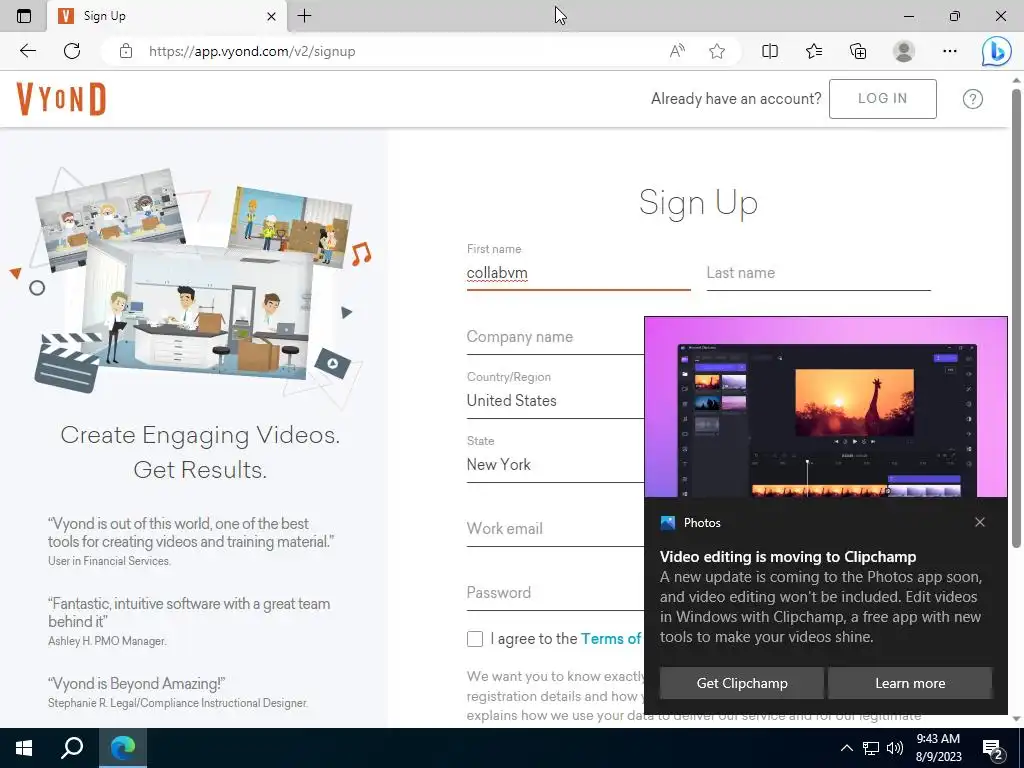The image size is (1024, 768).
Task: Show hidden tray icons chevron
Action: (x=846, y=748)
